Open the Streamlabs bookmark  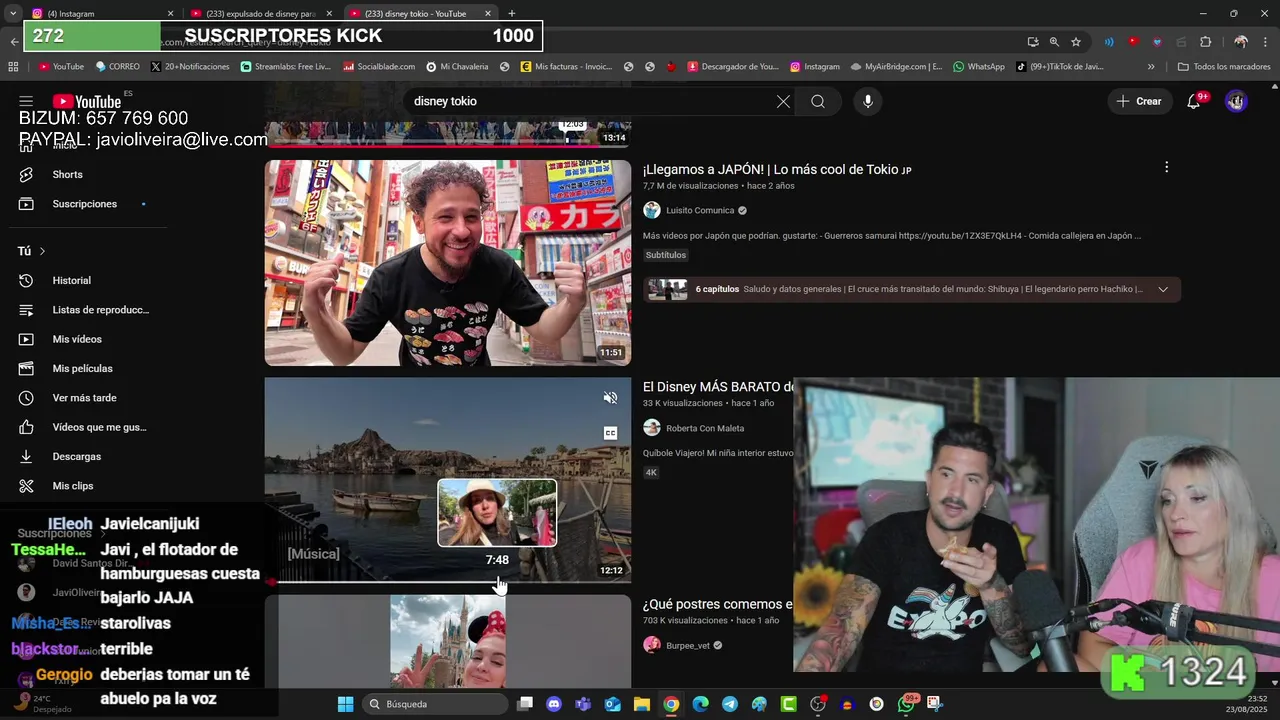(x=286, y=67)
